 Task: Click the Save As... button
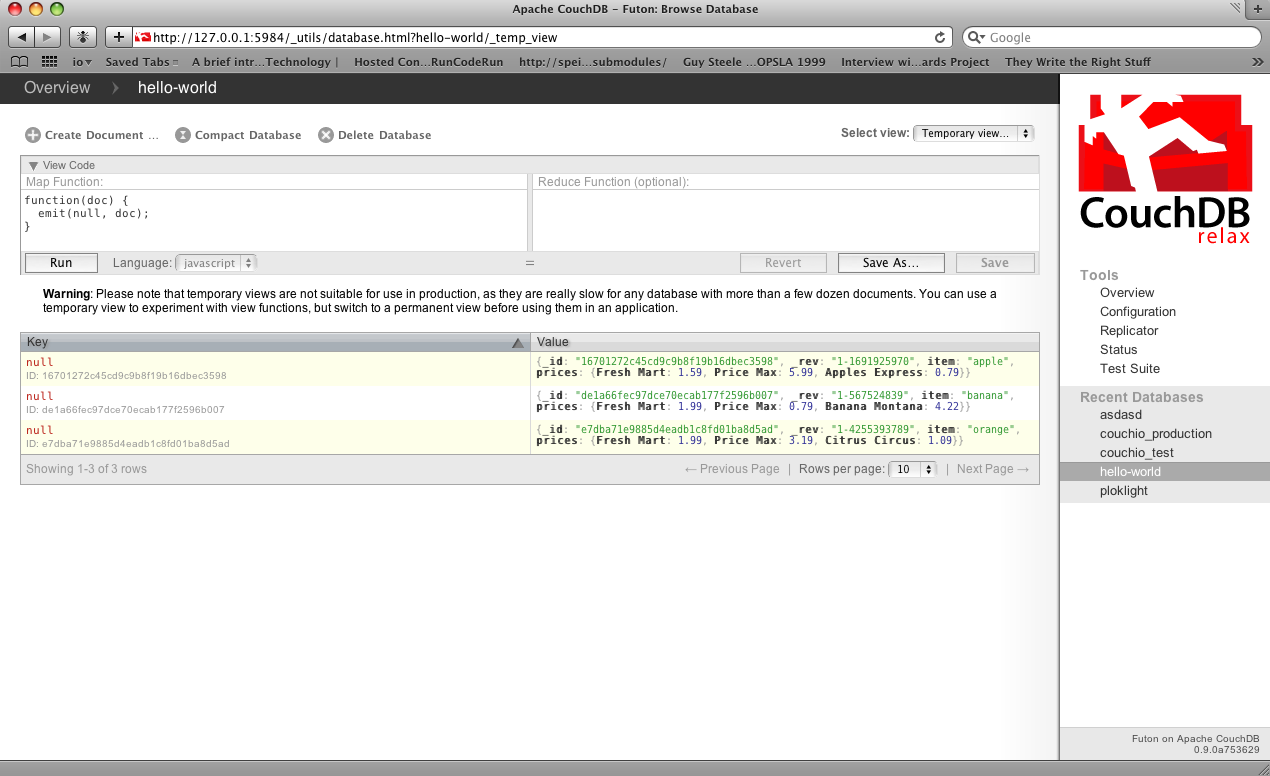tap(891, 263)
